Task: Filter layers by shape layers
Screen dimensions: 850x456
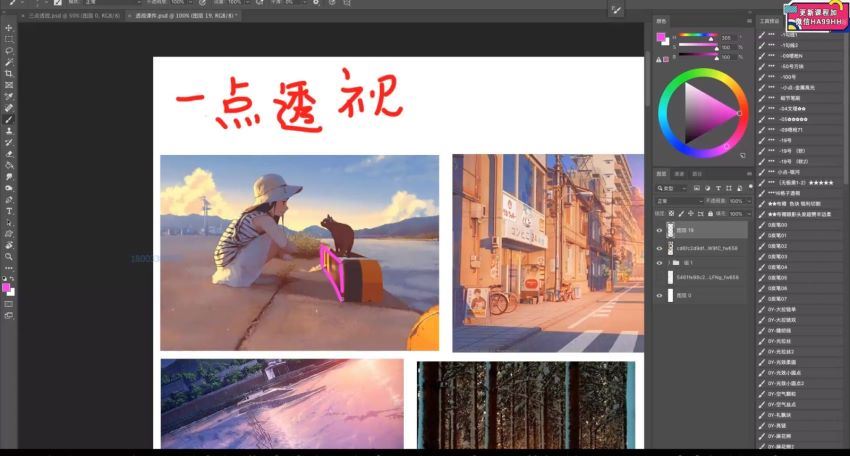Action: pyautogui.click(x=729, y=188)
